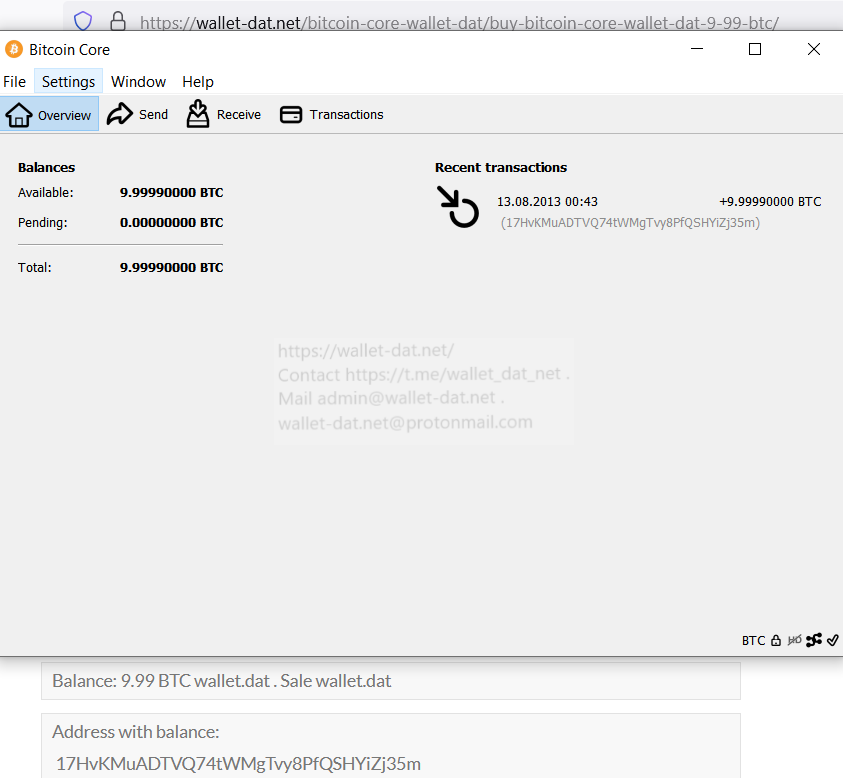Click the browser shield tracking protection icon
843x778 pixels.
[x=83, y=21]
